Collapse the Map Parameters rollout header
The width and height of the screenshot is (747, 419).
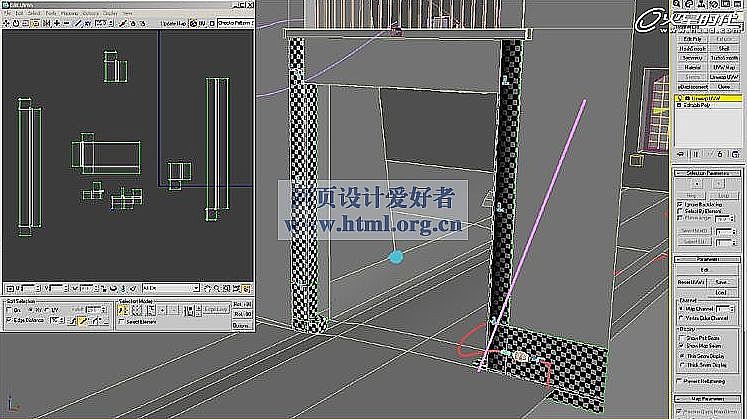pos(708,399)
